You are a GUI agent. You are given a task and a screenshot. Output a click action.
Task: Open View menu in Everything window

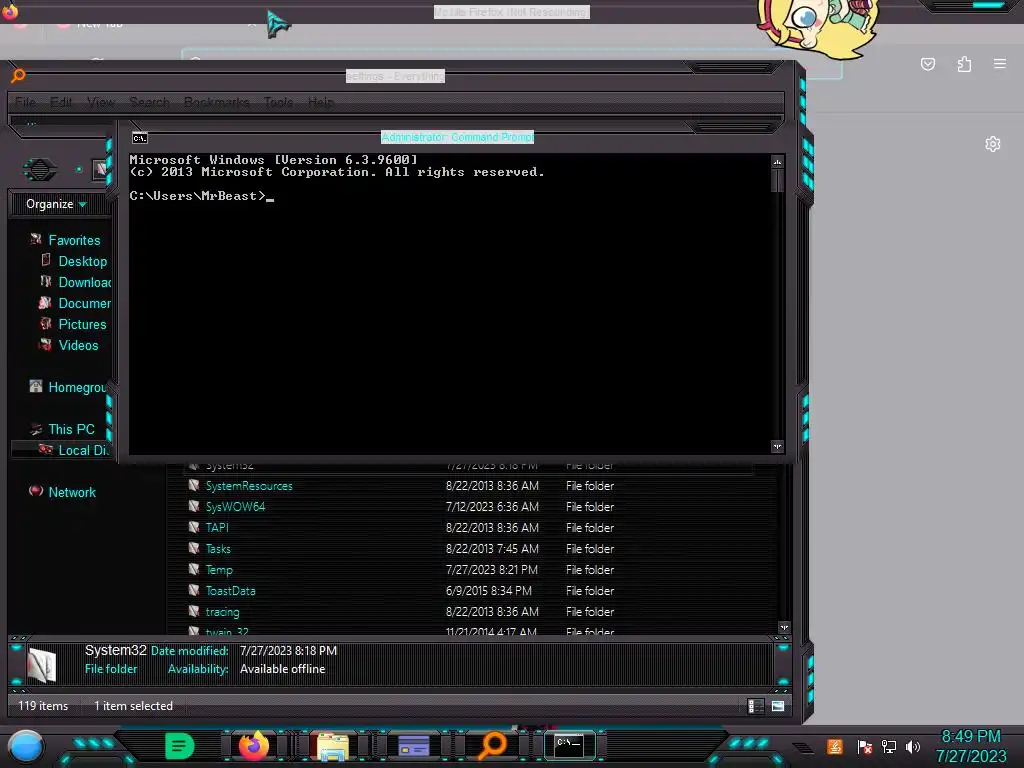point(101,102)
